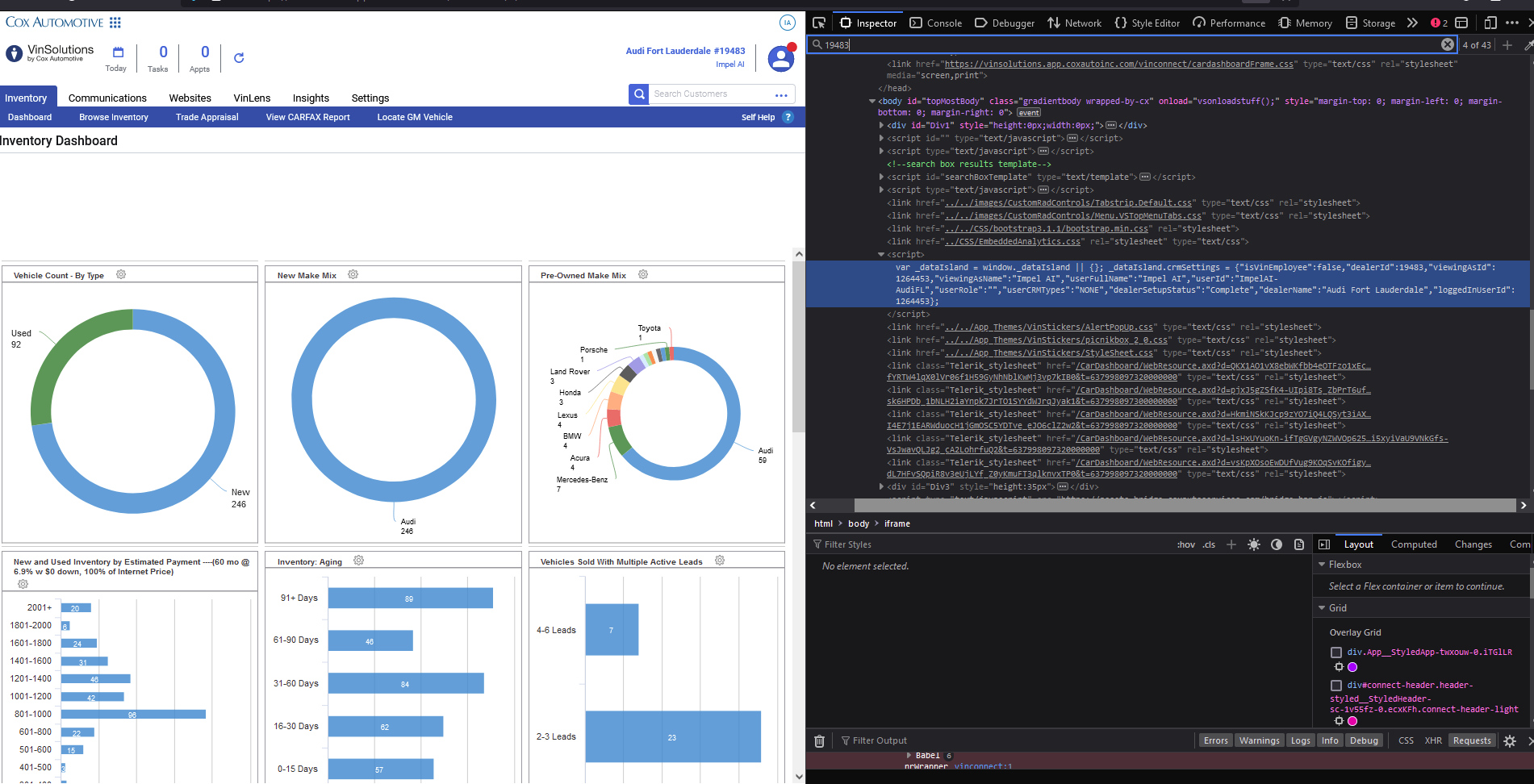Open settings gear for New Make Mix
1534x784 pixels.
353,274
